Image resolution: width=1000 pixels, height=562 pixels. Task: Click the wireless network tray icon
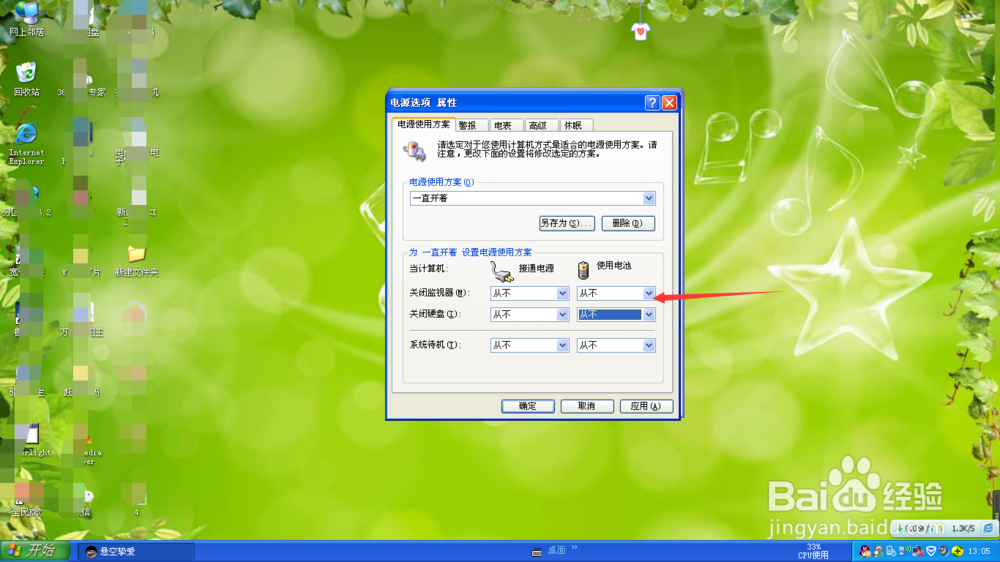tap(905, 551)
